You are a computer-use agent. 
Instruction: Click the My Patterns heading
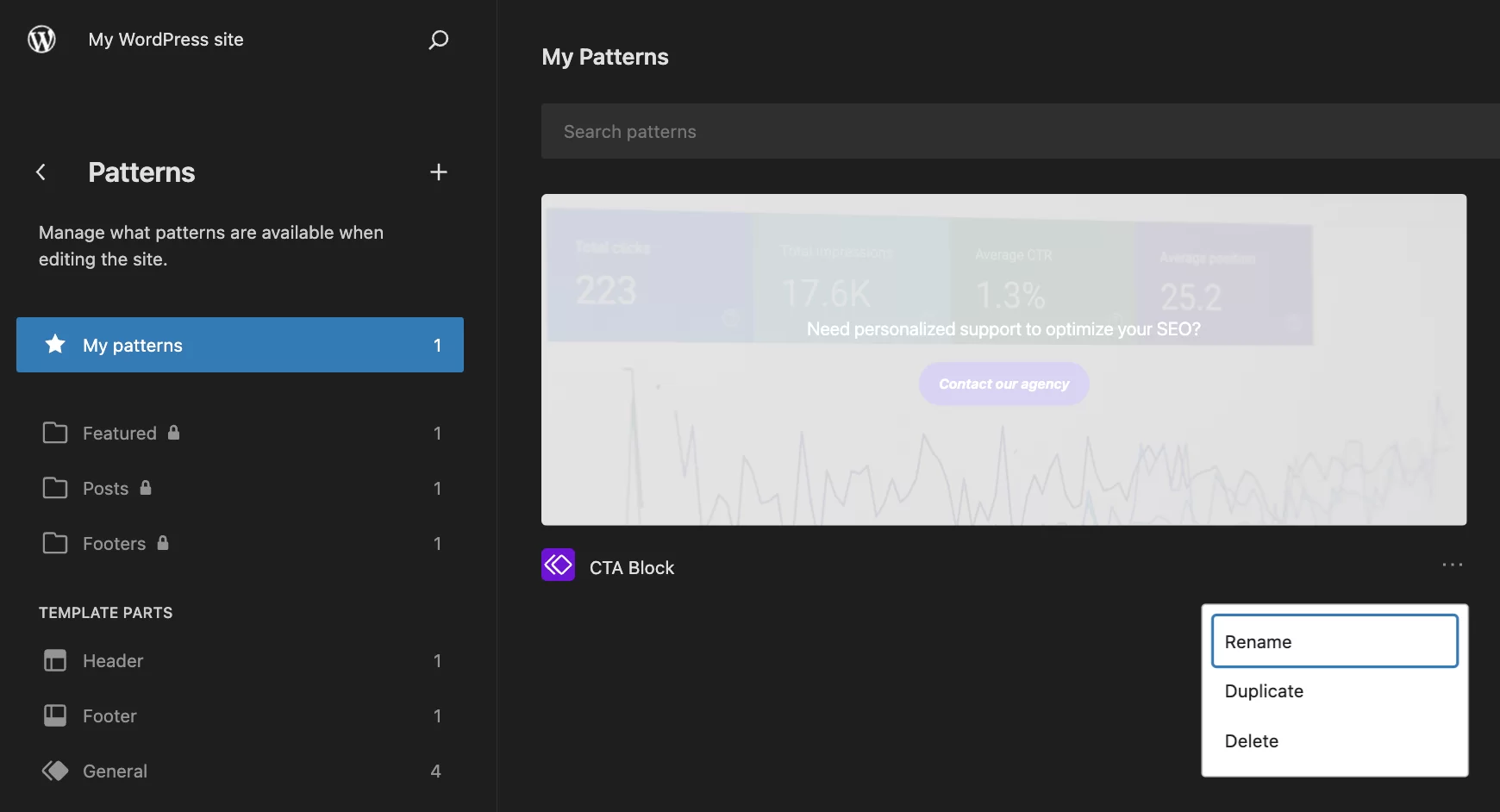[605, 57]
